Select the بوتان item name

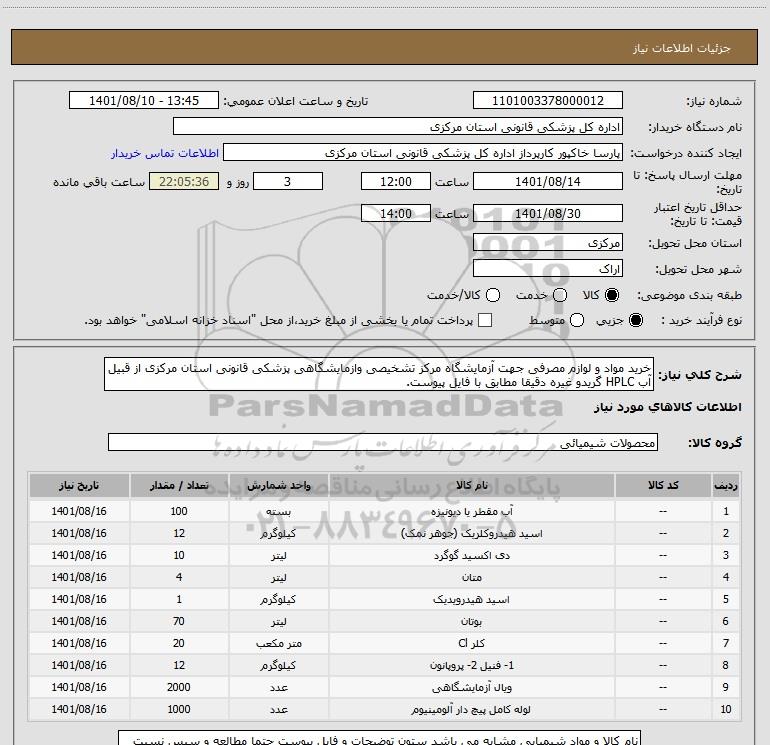[x=471, y=621]
